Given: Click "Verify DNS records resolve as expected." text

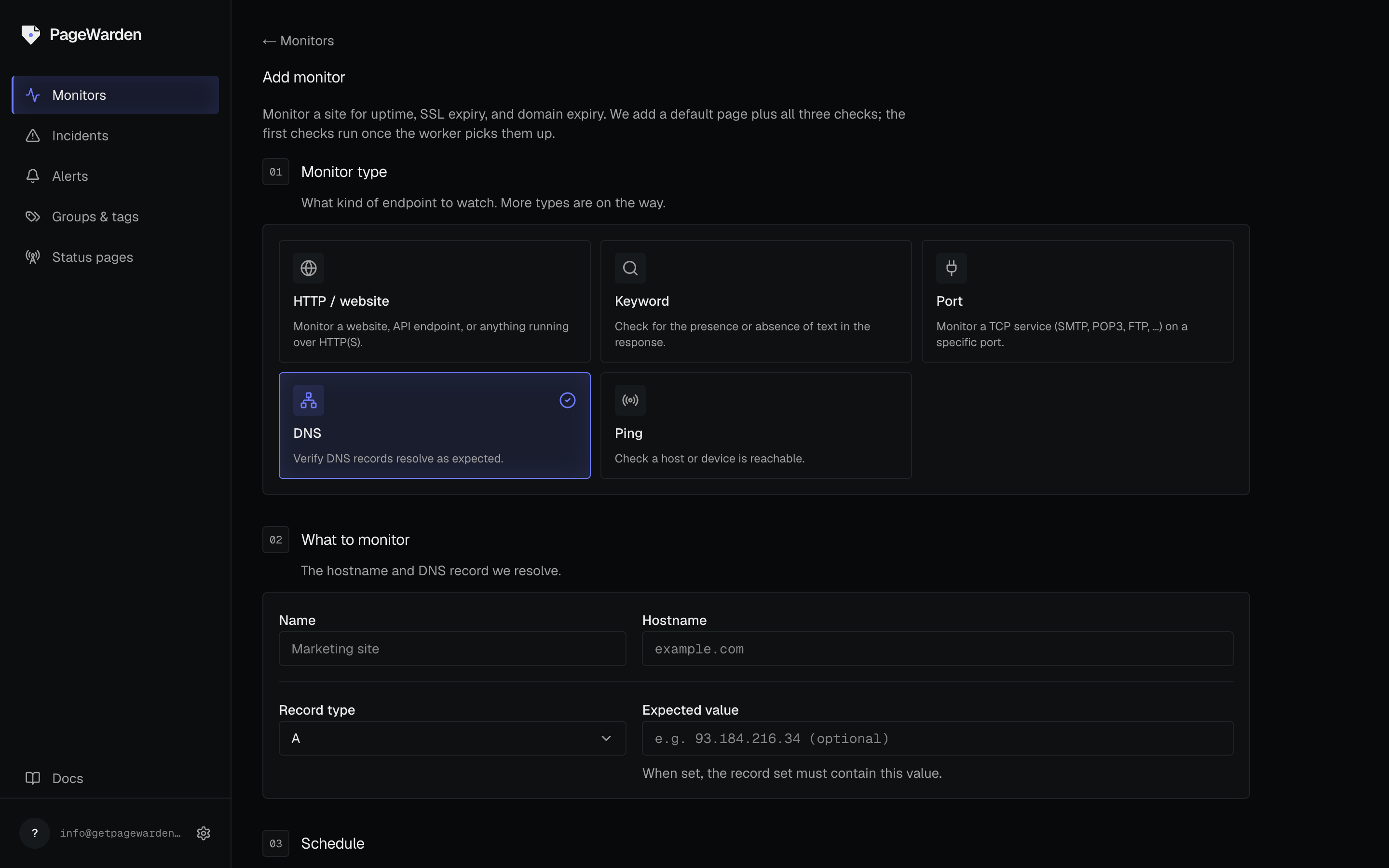Looking at the screenshot, I should [x=398, y=459].
